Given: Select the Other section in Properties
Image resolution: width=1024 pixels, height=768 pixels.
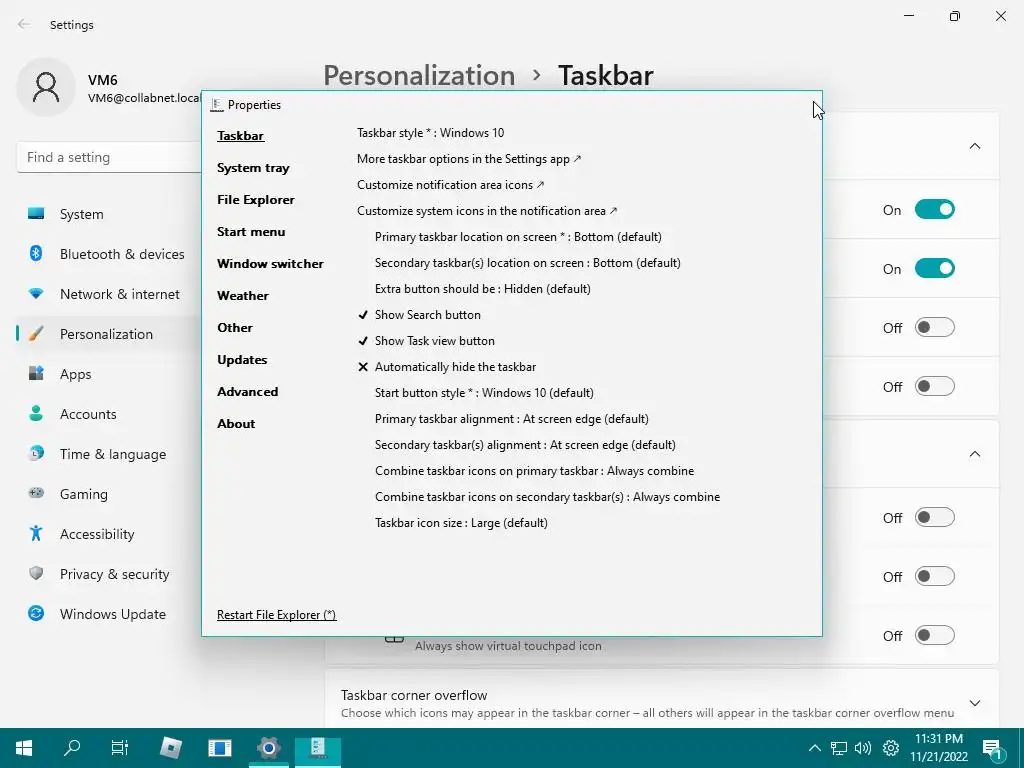Looking at the screenshot, I should click(x=234, y=328).
